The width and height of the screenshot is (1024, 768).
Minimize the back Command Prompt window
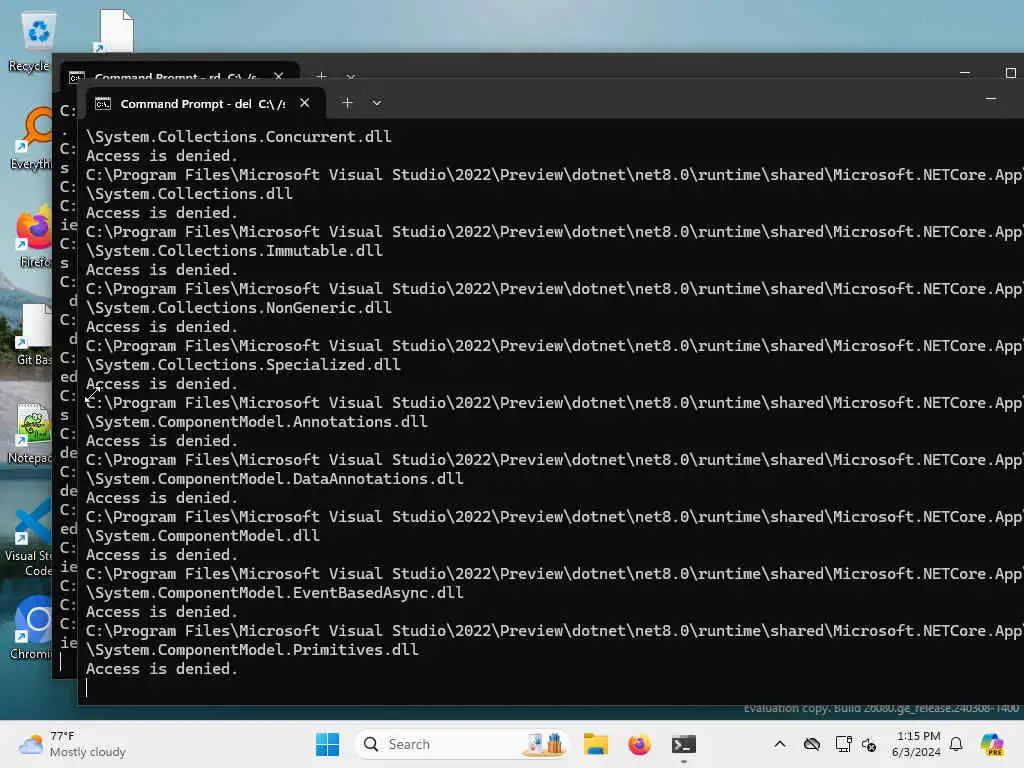pos(965,72)
